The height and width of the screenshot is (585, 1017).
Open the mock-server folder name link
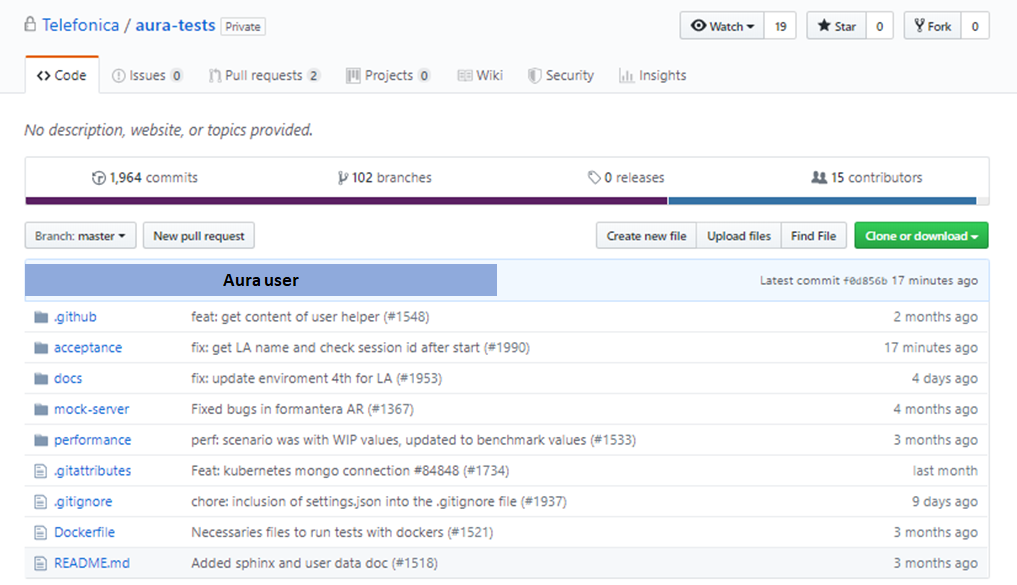click(91, 409)
